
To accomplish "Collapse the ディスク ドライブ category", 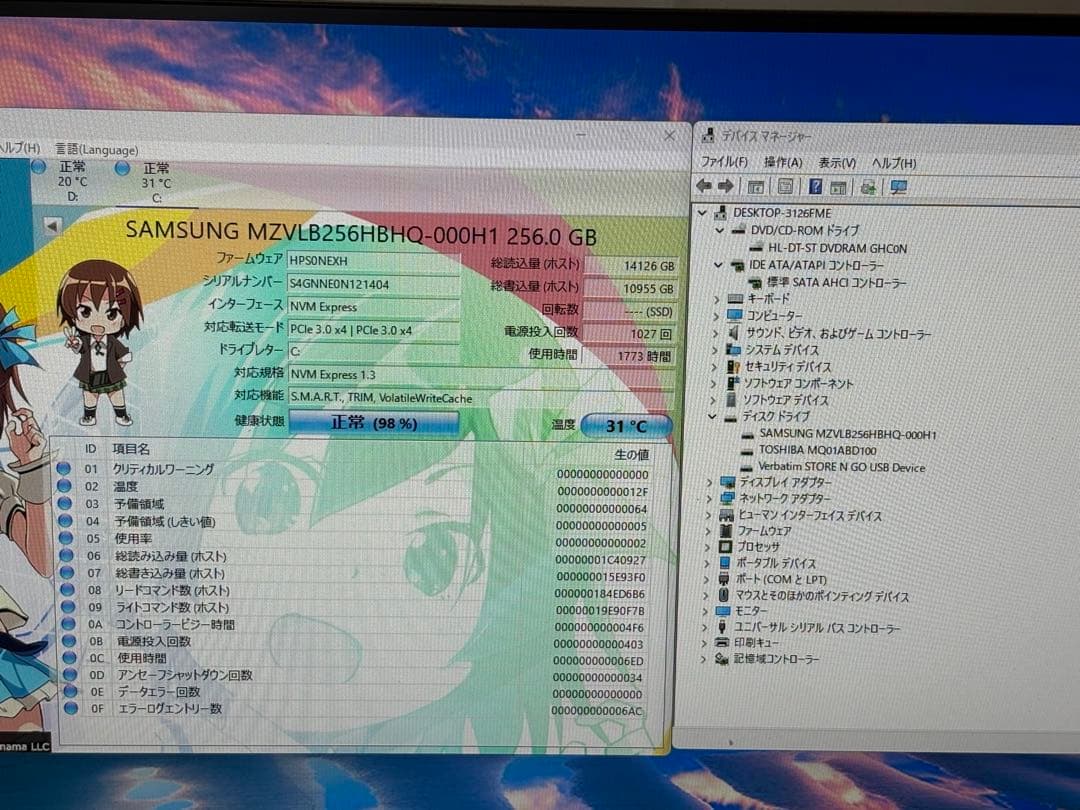I will (713, 417).
